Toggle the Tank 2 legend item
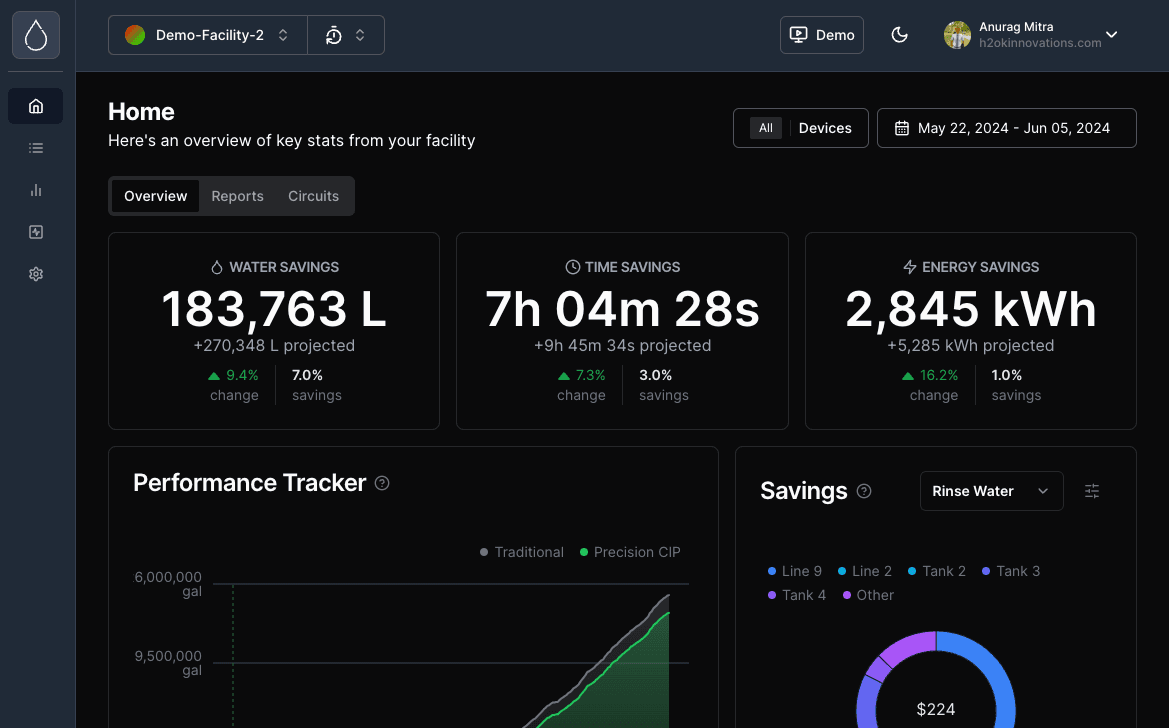This screenshot has height=728, width=1169. 936,571
